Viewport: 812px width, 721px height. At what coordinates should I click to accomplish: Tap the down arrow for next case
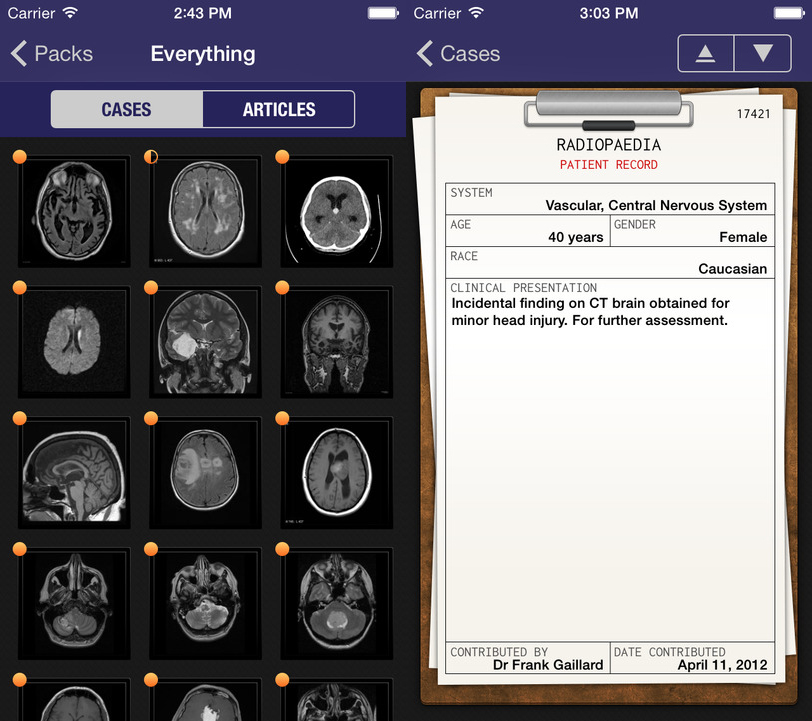pos(763,53)
